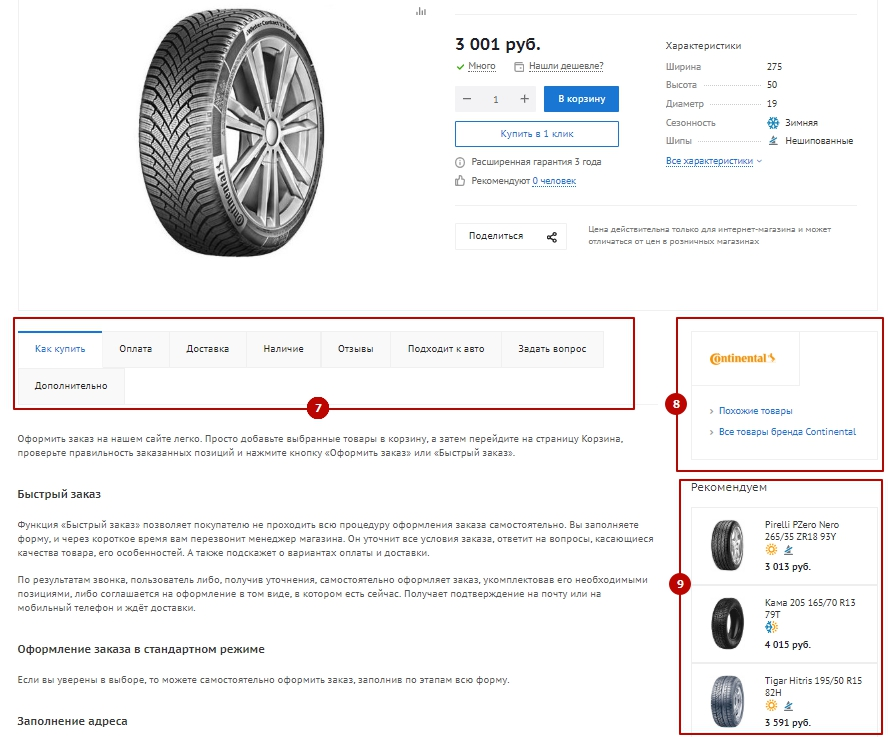Expand Все характеристики list
The height and width of the screenshot is (737, 888).
pyautogui.click(x=714, y=161)
